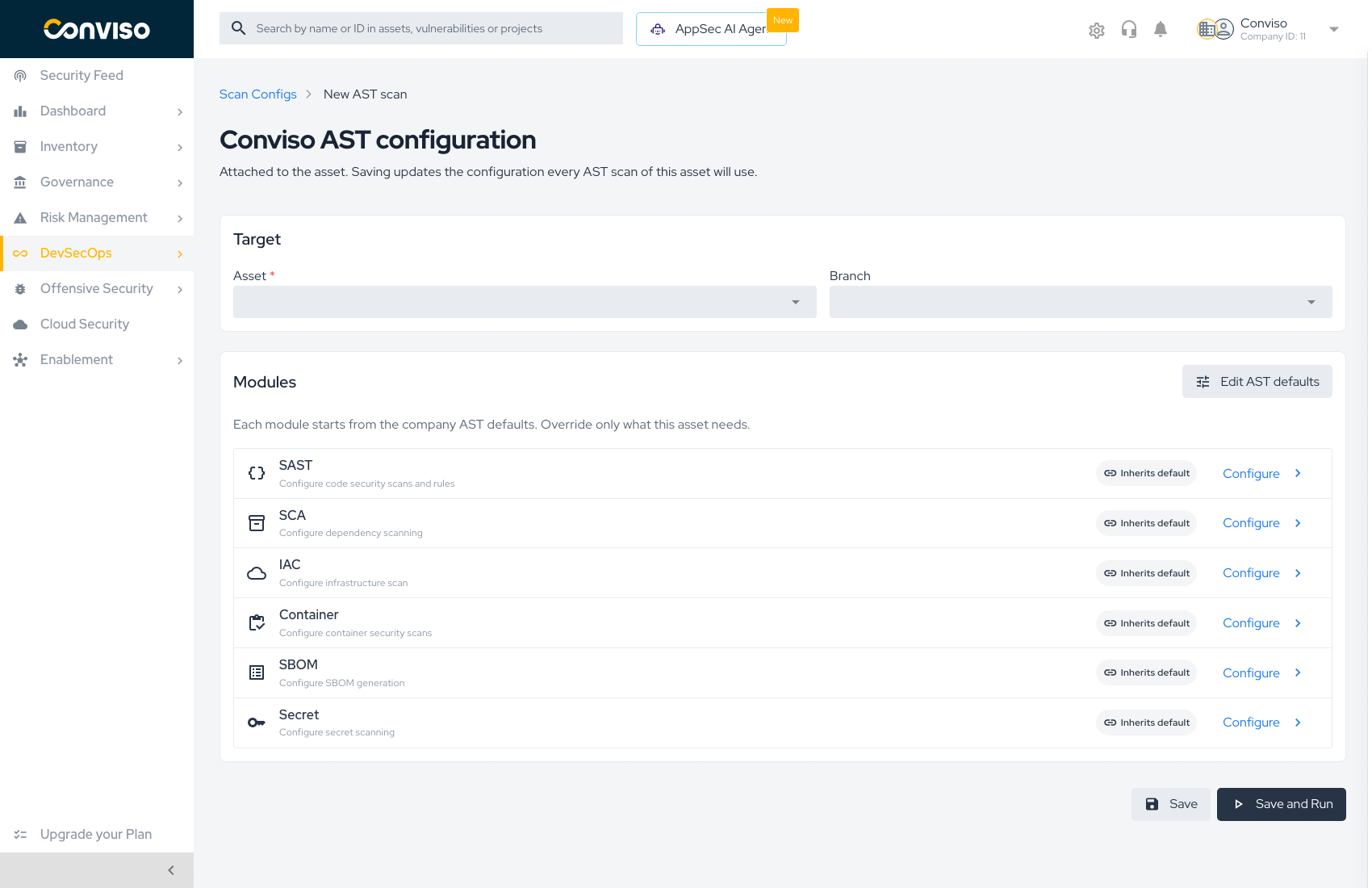Configure the SAST module
This screenshot has height=888, width=1372.
[1262, 474]
